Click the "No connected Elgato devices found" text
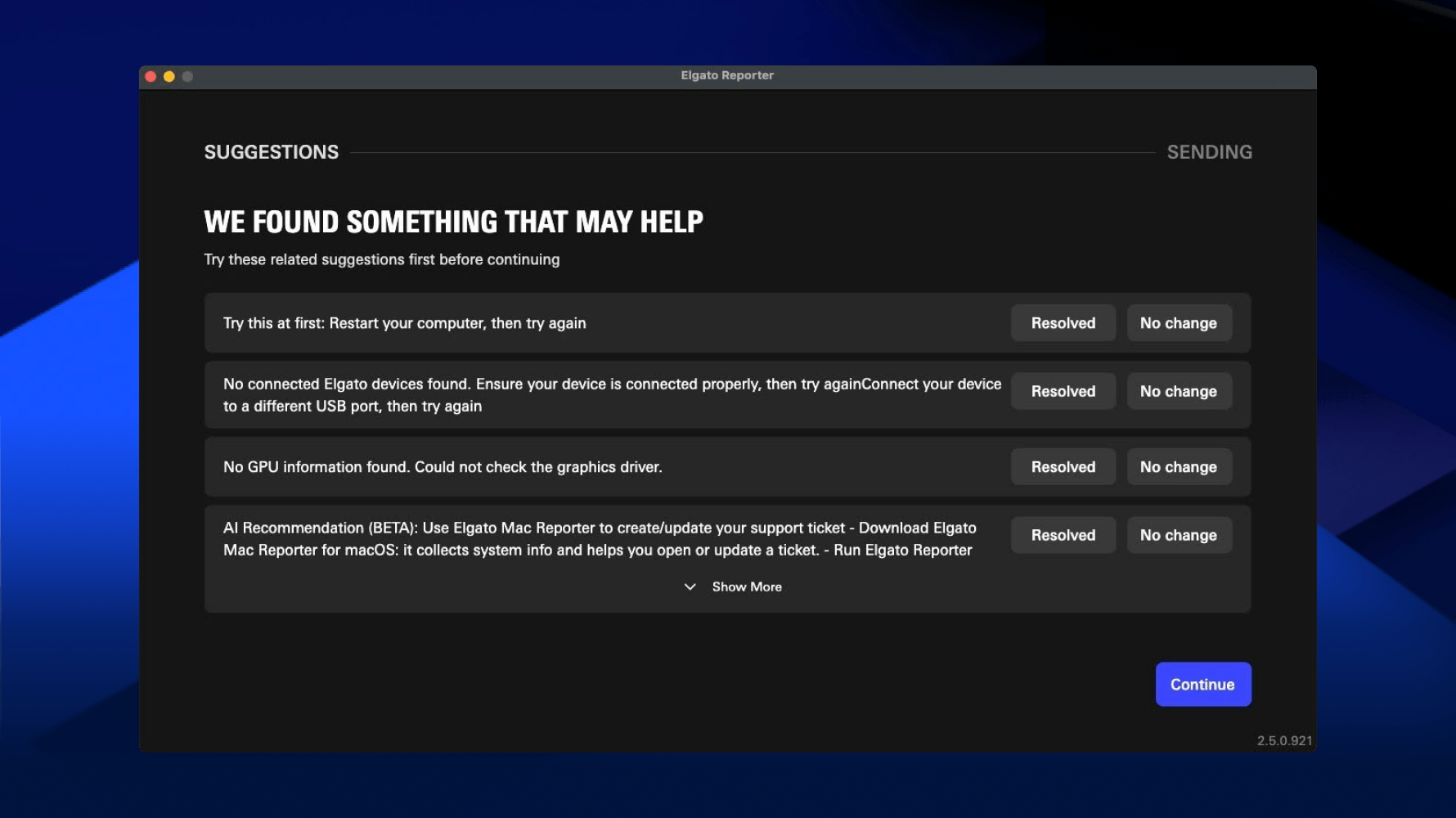This screenshot has width=1456, height=818. [x=612, y=395]
